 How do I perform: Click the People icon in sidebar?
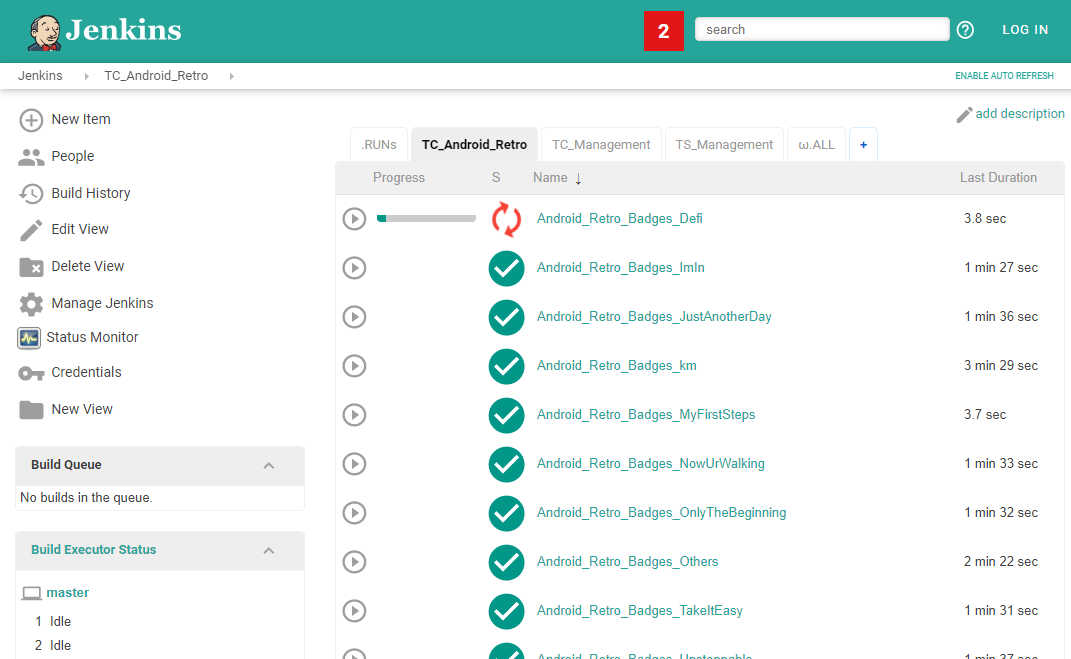(x=31, y=157)
